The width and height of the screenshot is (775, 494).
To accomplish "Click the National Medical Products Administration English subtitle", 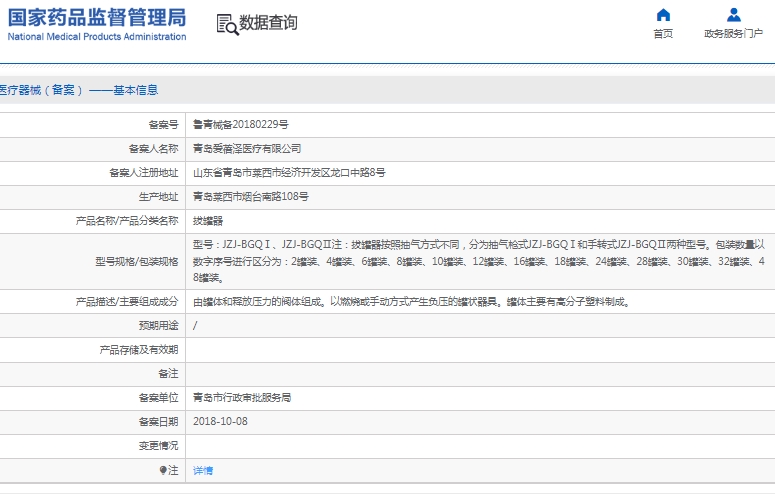I will point(97,37).
